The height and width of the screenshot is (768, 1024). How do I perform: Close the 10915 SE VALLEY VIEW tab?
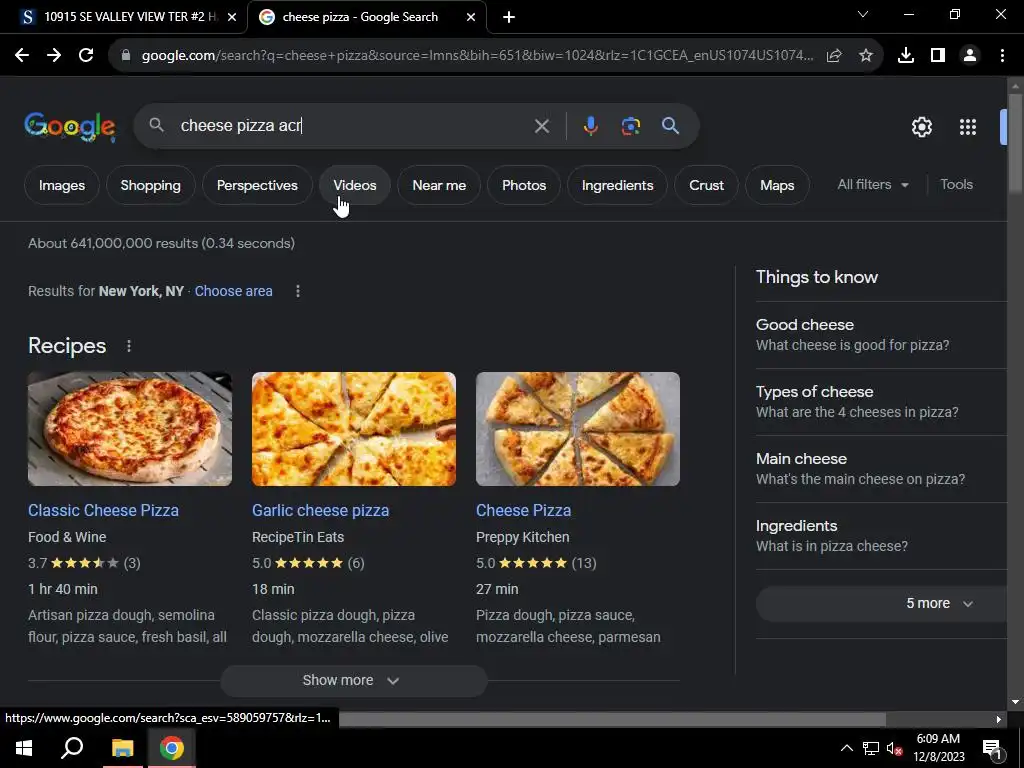click(x=232, y=17)
